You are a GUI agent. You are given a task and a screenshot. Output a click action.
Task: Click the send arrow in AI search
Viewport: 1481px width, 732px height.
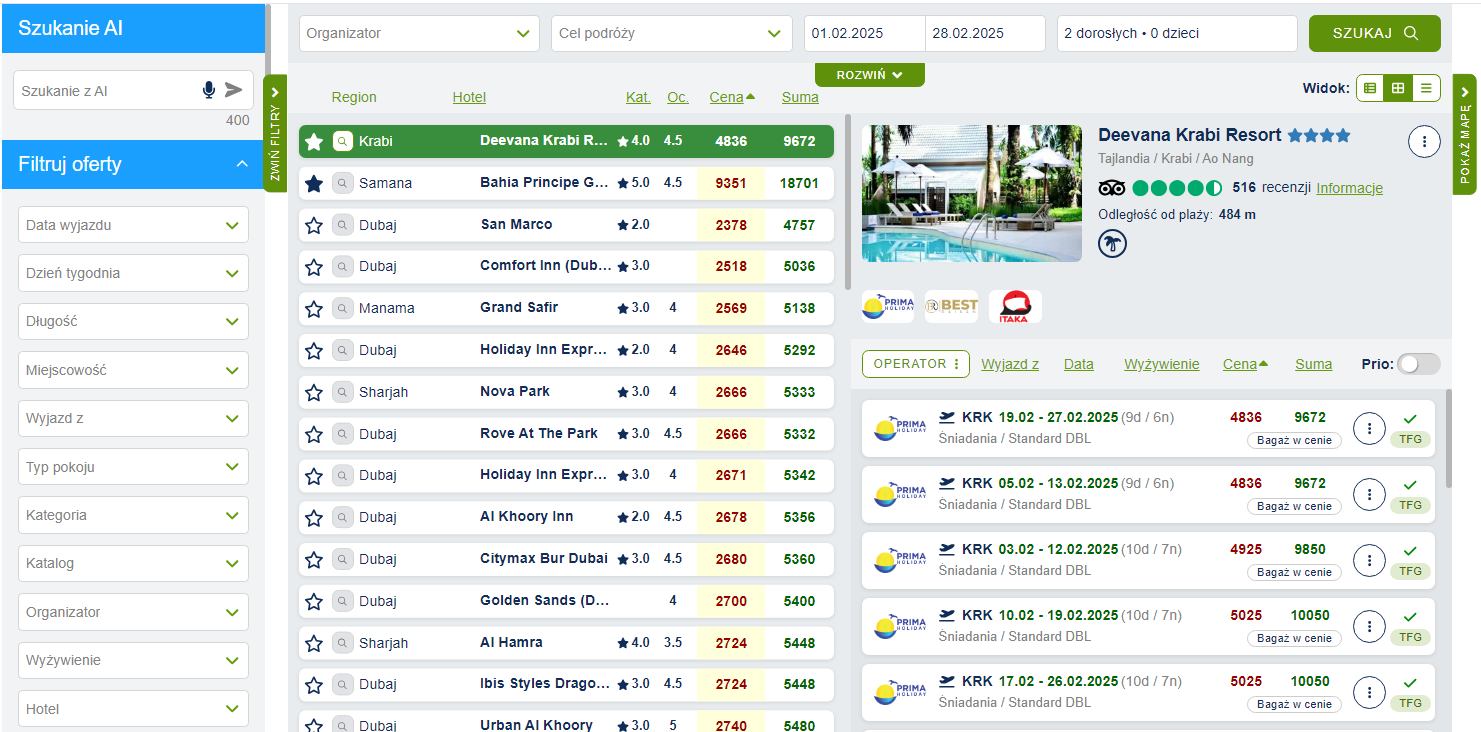pyautogui.click(x=234, y=90)
